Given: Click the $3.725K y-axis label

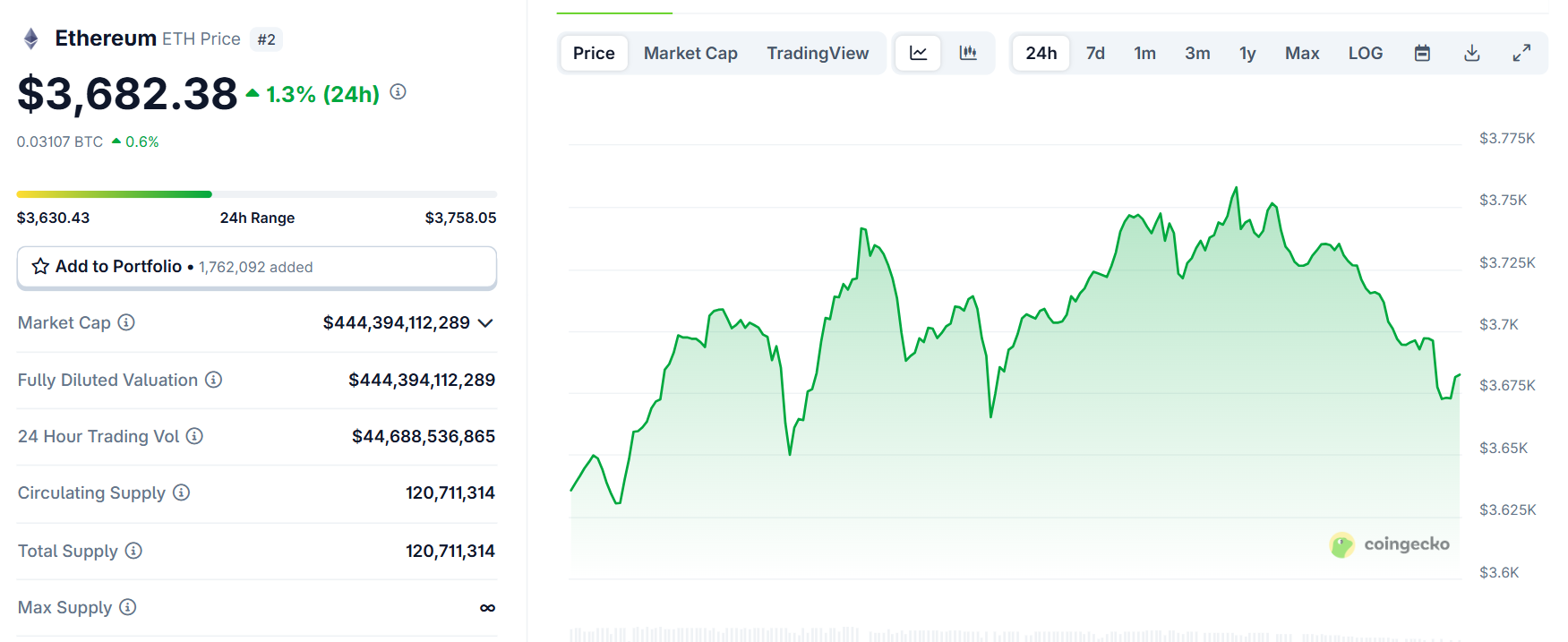Looking at the screenshot, I should coord(1507,262).
